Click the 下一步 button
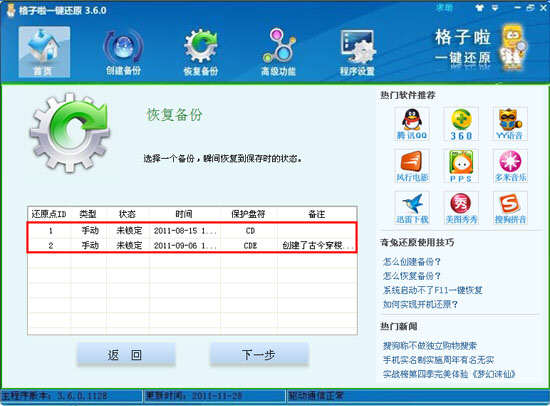The height and width of the screenshot is (406, 550). (259, 355)
